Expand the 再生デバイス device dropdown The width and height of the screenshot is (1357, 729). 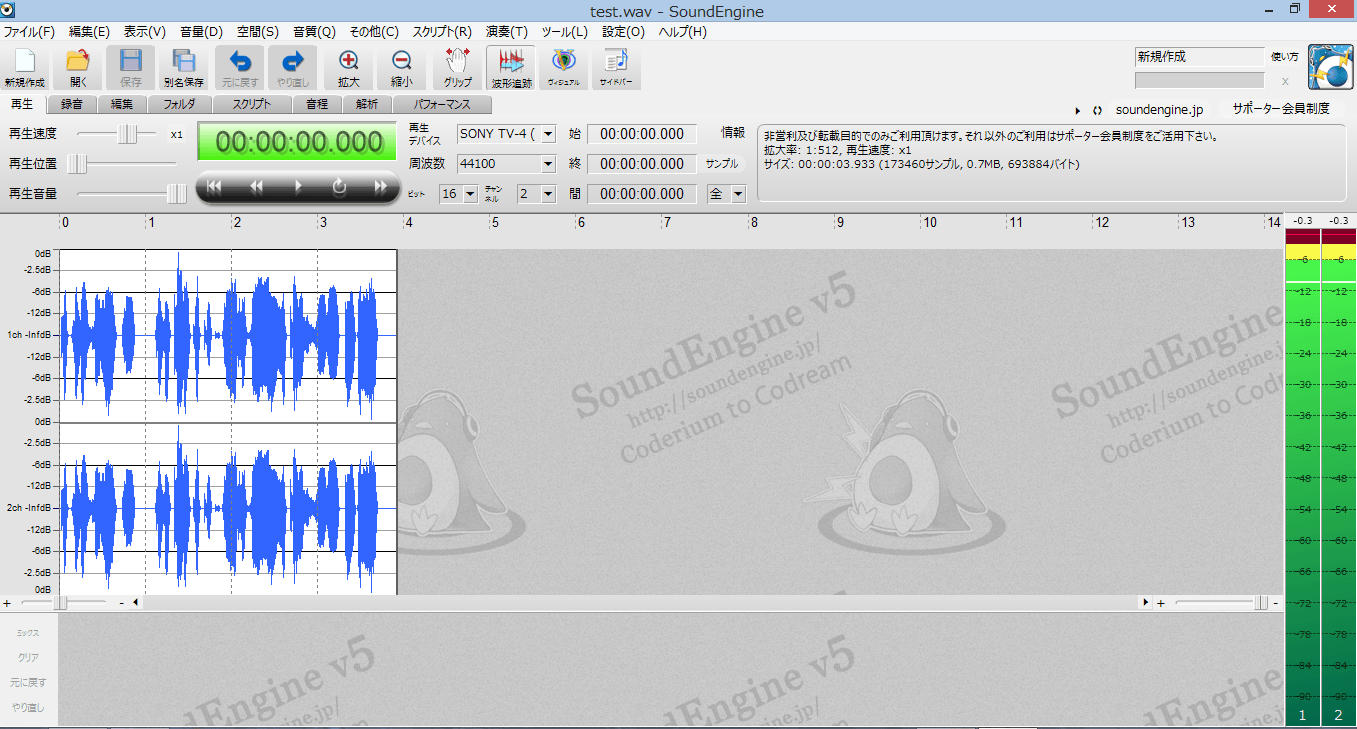(548, 134)
